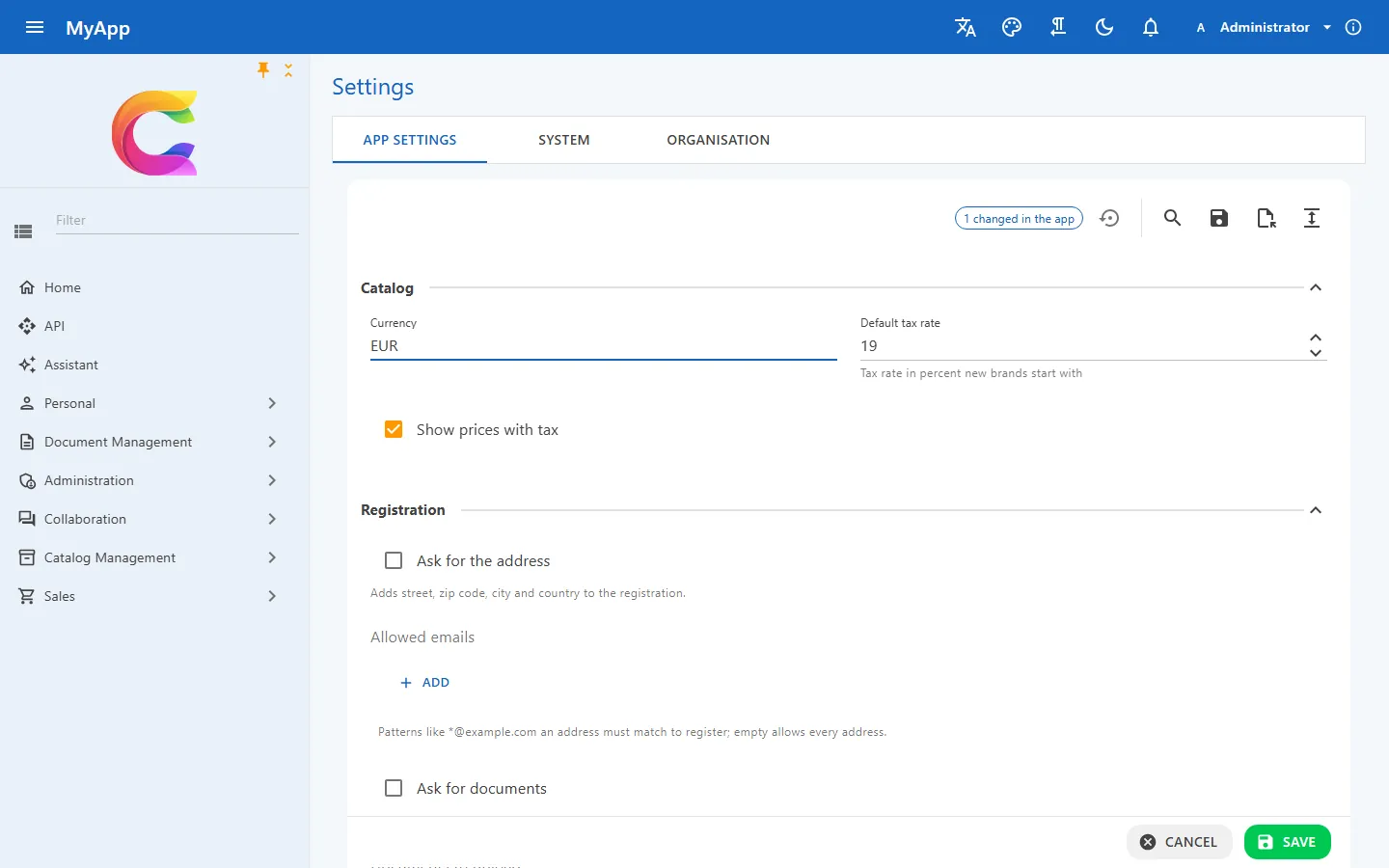Toggle the Show prices with tax checkbox
The width and height of the screenshot is (1389, 868).
pos(394,429)
